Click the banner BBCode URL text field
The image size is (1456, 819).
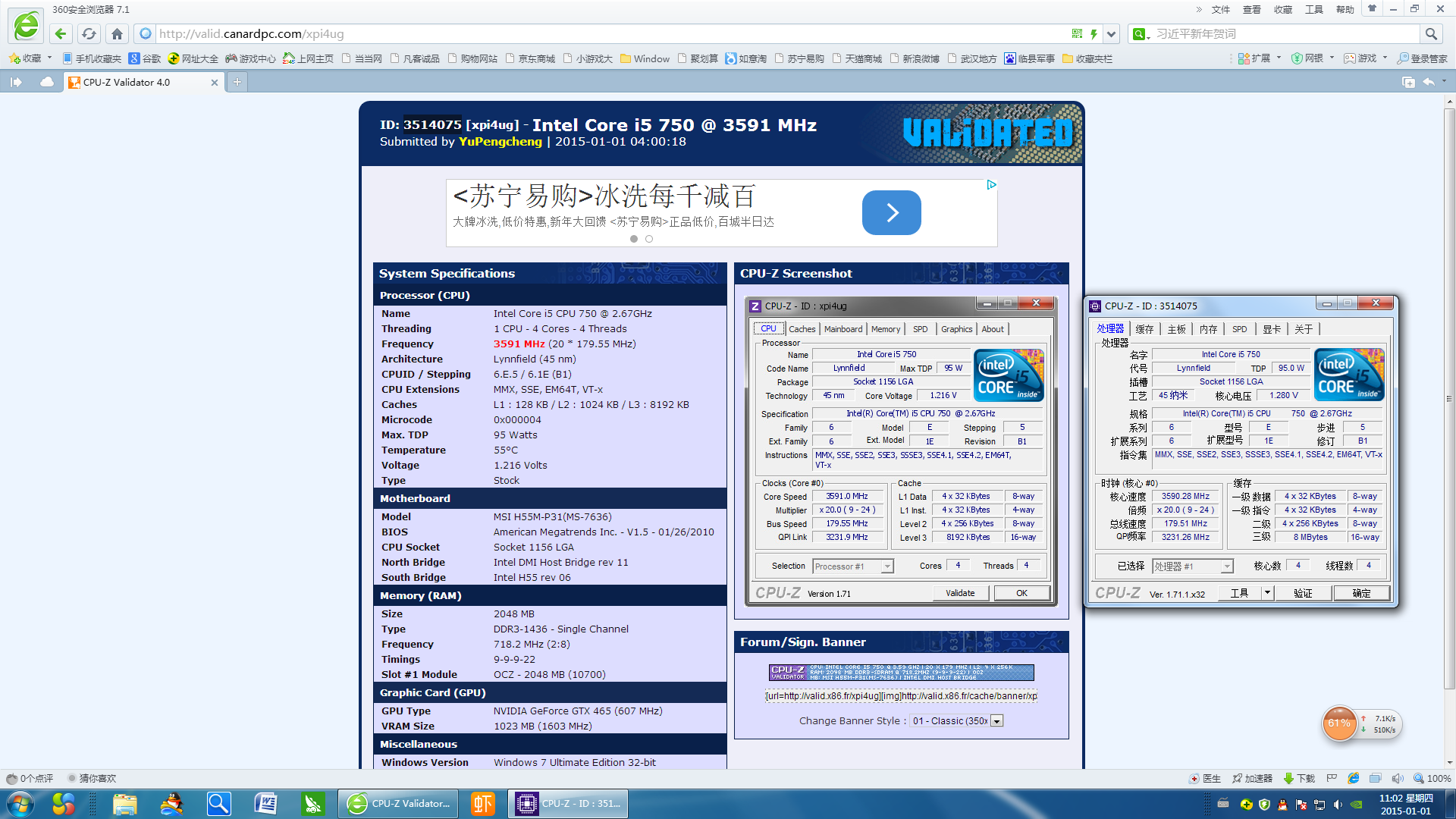901,696
